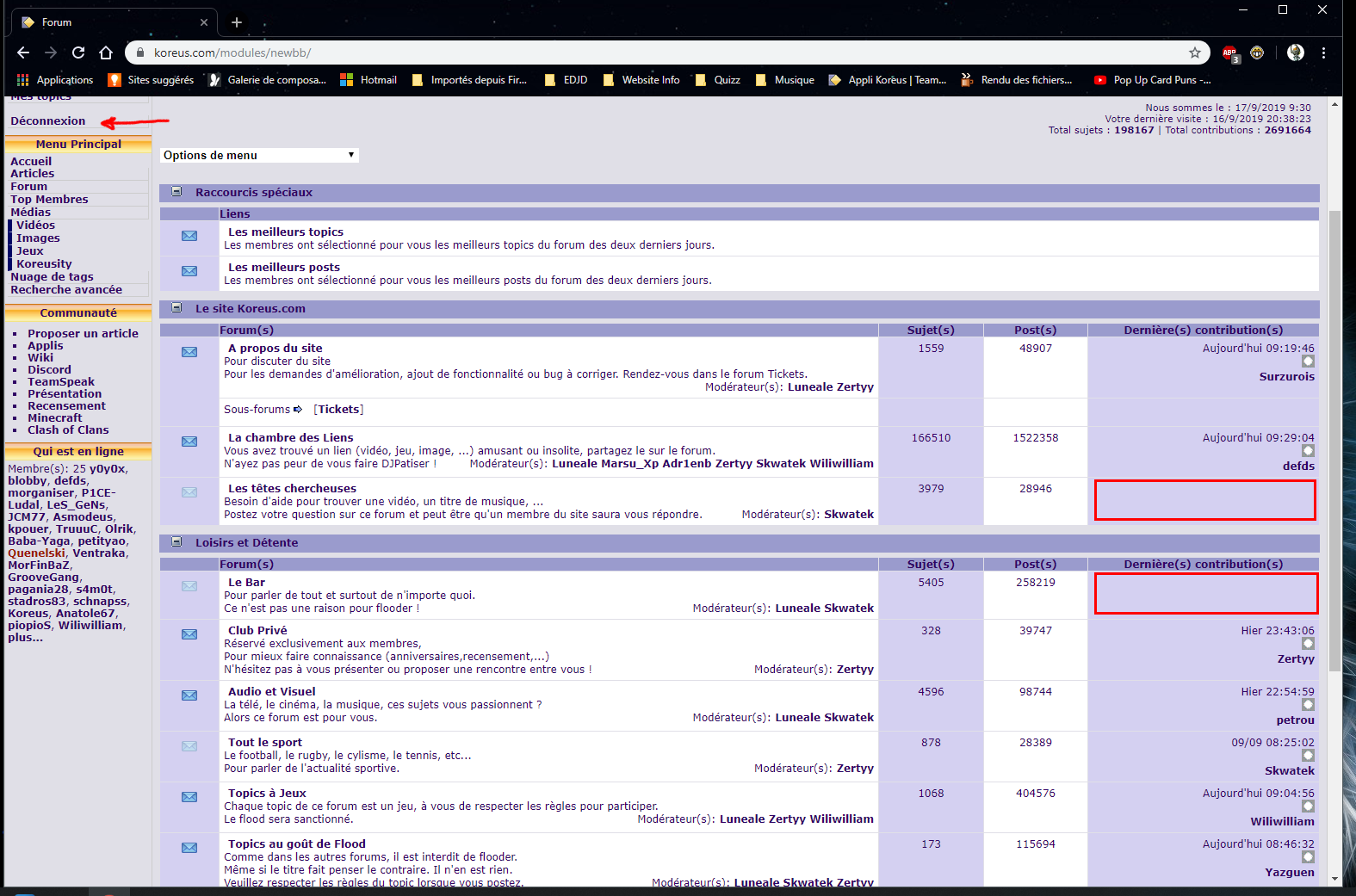1356x896 pixels.
Task: Select Recherche avancée in the sidebar menu
Action: pyautogui.click(x=66, y=289)
